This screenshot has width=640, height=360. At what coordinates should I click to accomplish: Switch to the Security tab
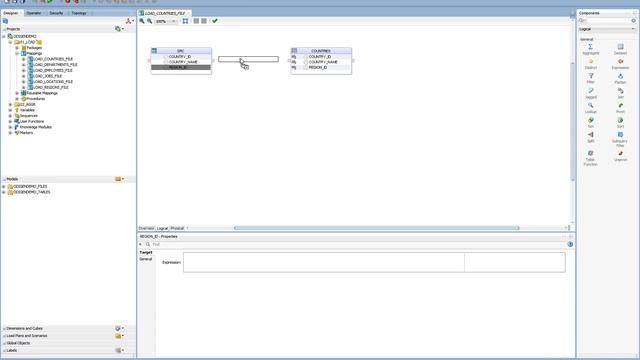coord(56,13)
